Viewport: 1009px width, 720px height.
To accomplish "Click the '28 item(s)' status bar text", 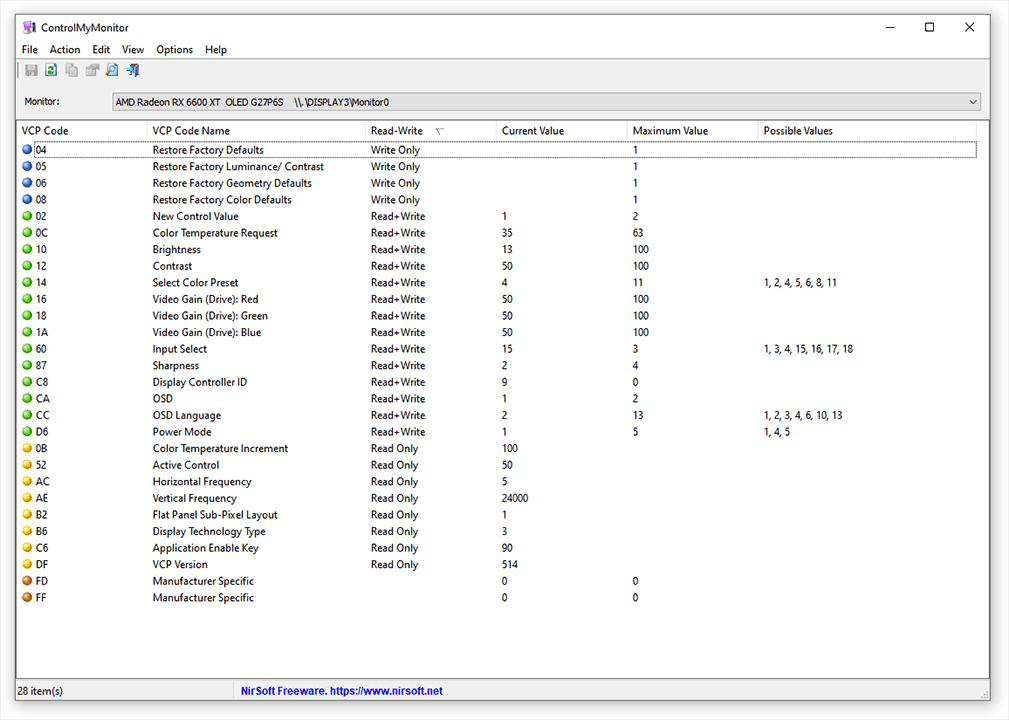I will [40, 691].
